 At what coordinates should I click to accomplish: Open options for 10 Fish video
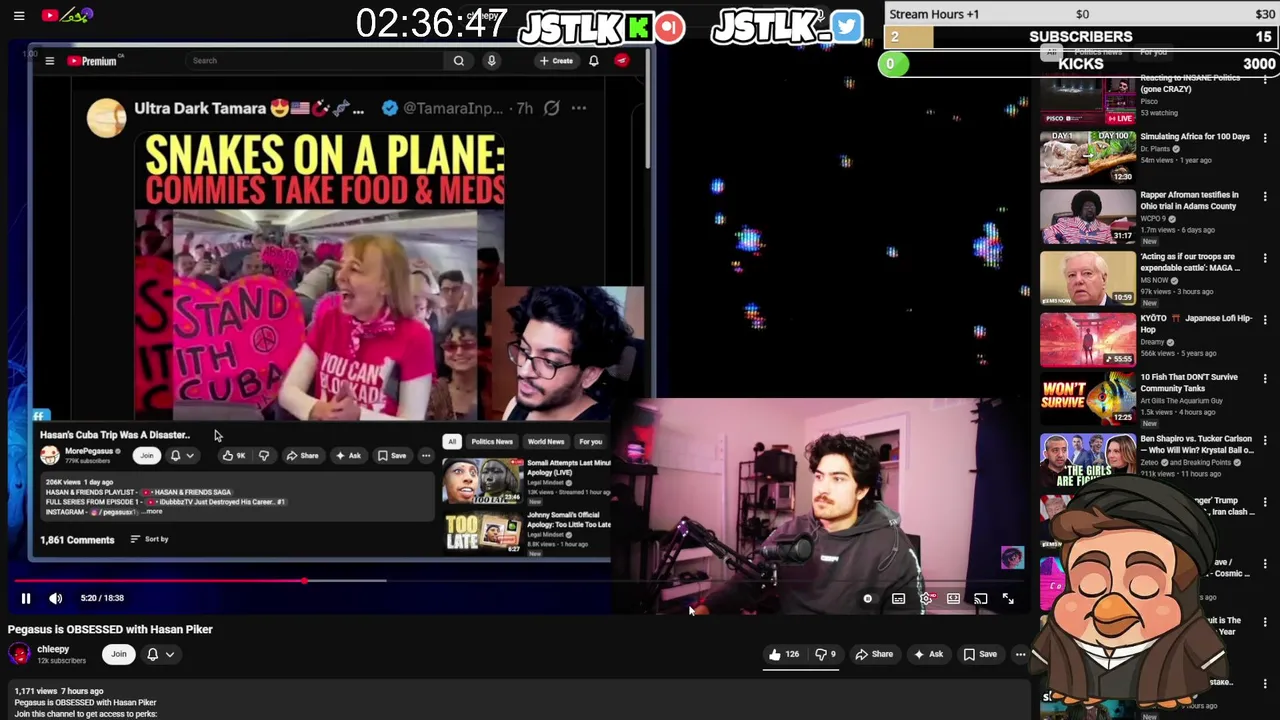click(x=1265, y=379)
